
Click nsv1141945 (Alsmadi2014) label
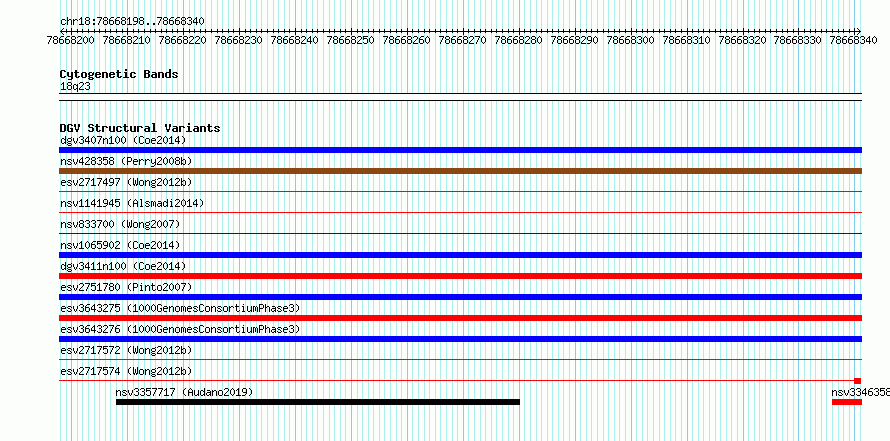132,203
